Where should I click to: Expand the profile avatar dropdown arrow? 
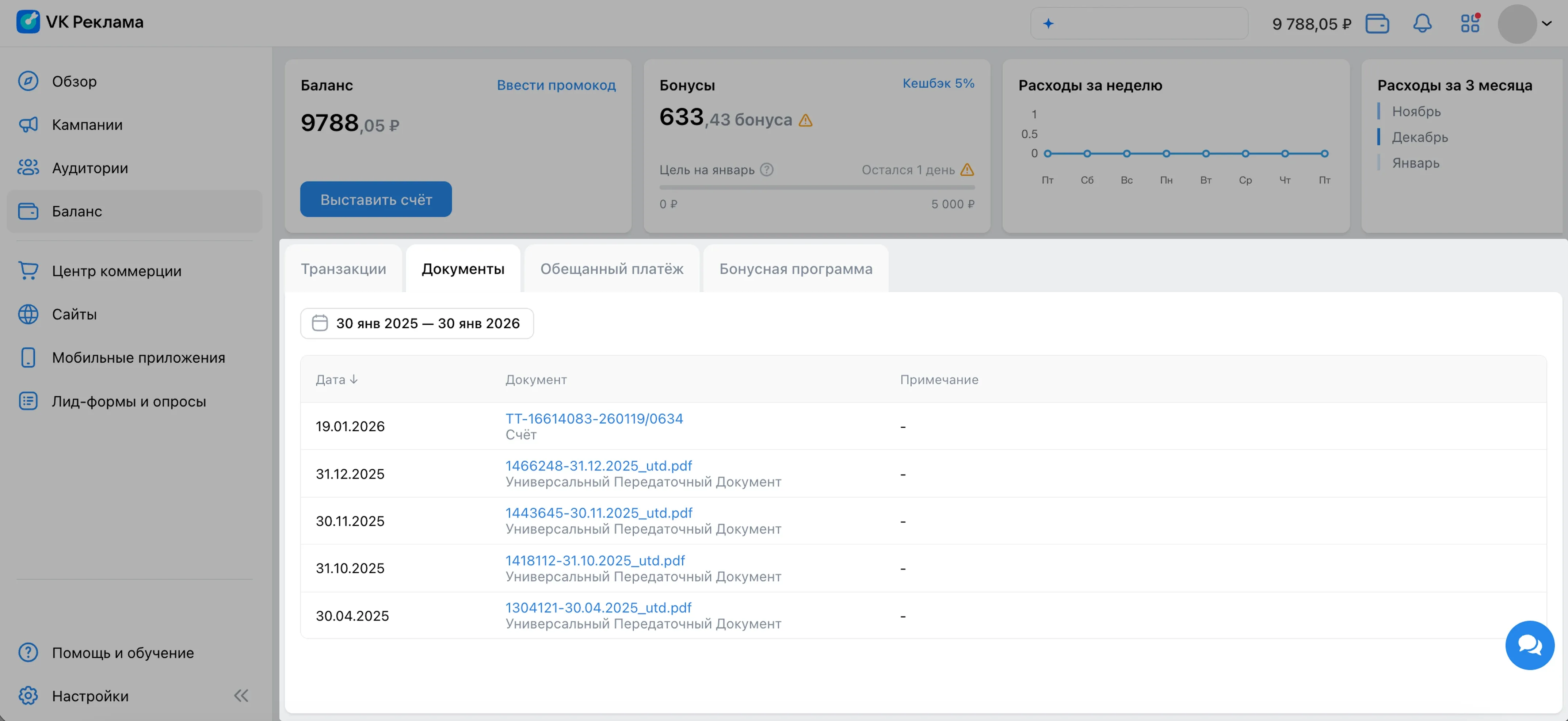click(x=1547, y=24)
